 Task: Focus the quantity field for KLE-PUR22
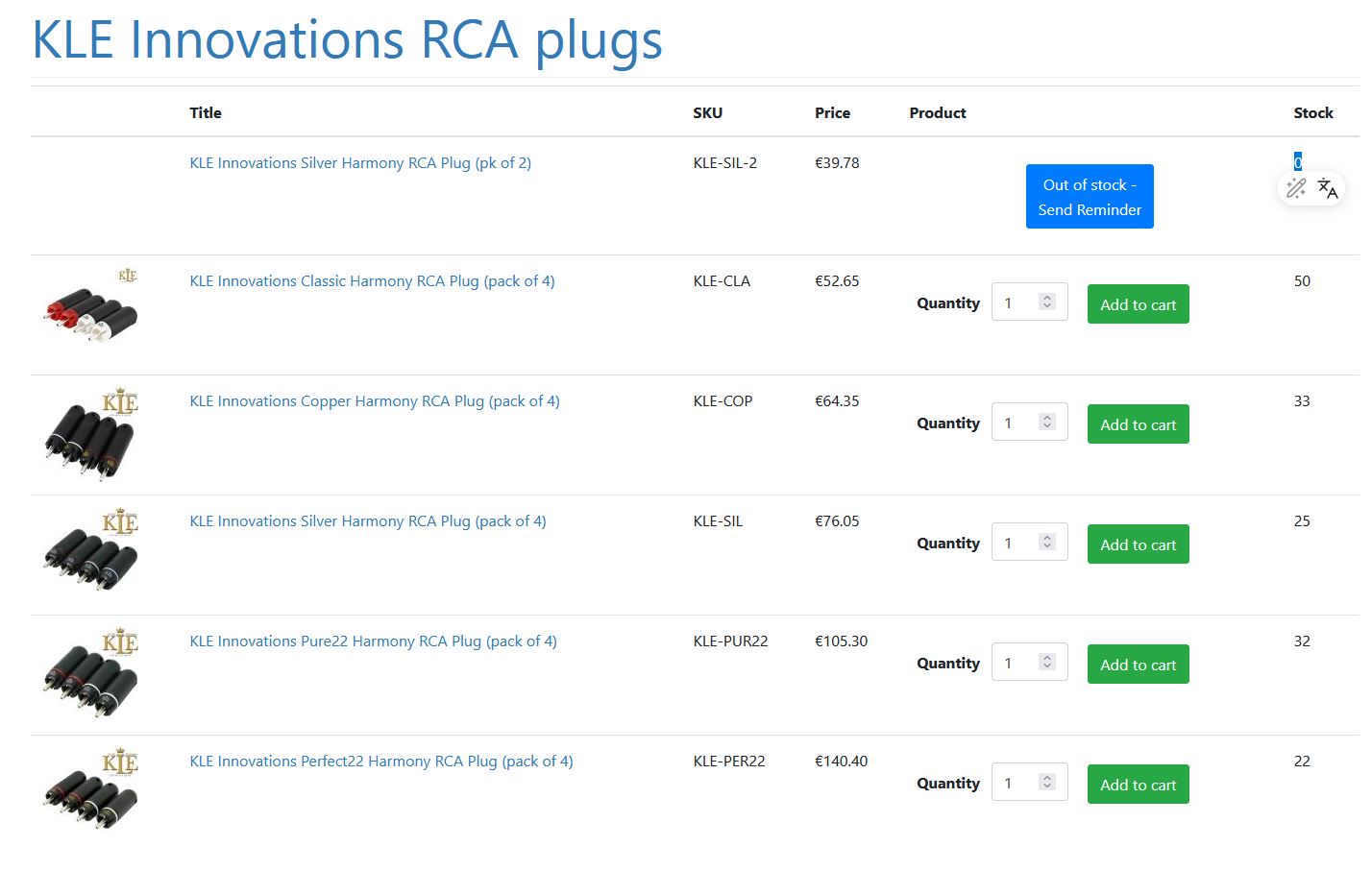[x=1029, y=663]
